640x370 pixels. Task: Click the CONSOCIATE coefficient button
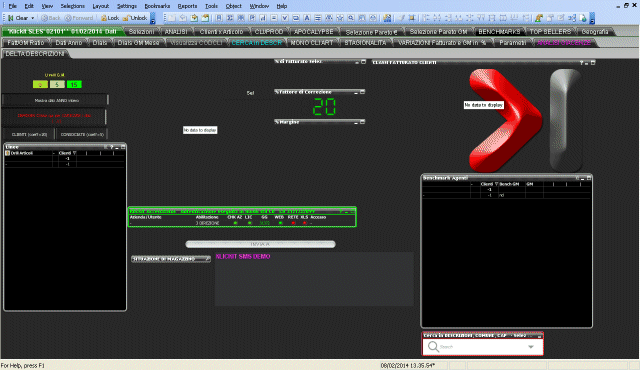click(x=82, y=134)
